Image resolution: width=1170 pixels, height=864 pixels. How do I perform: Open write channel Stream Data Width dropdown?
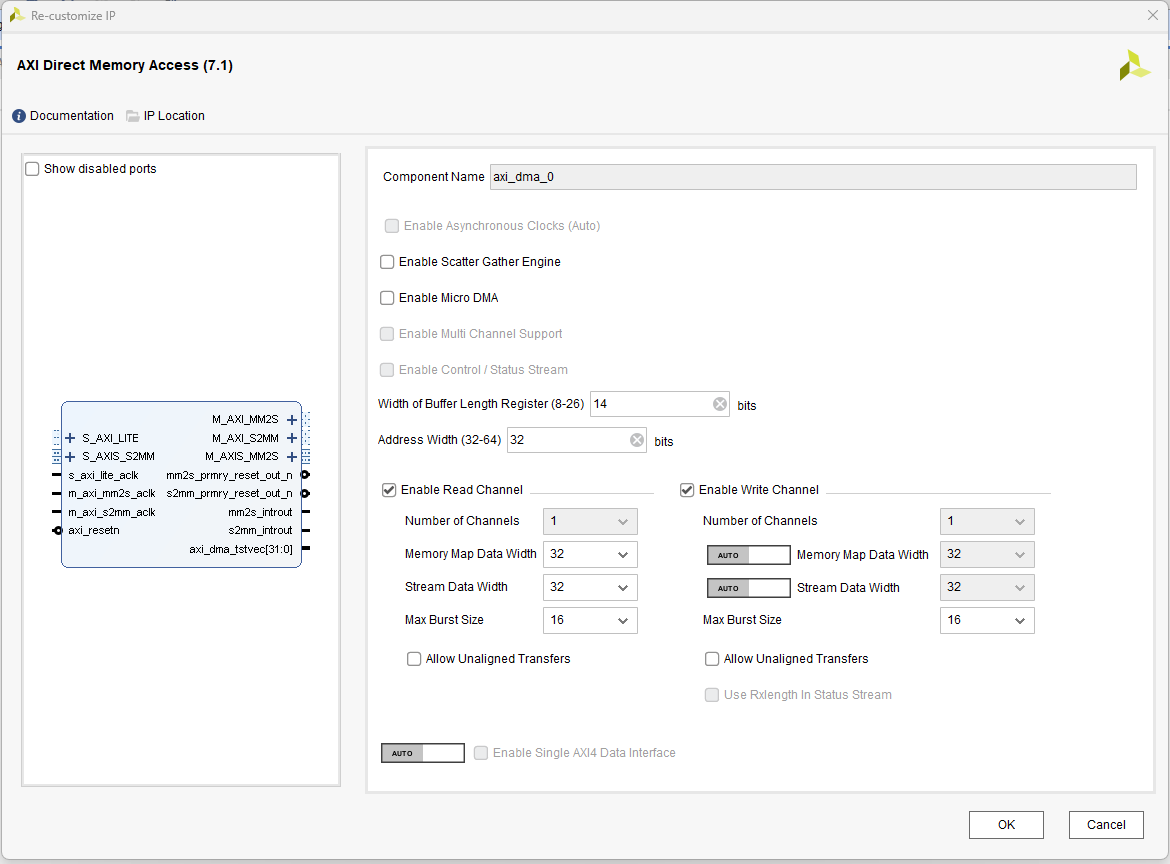[986, 587]
